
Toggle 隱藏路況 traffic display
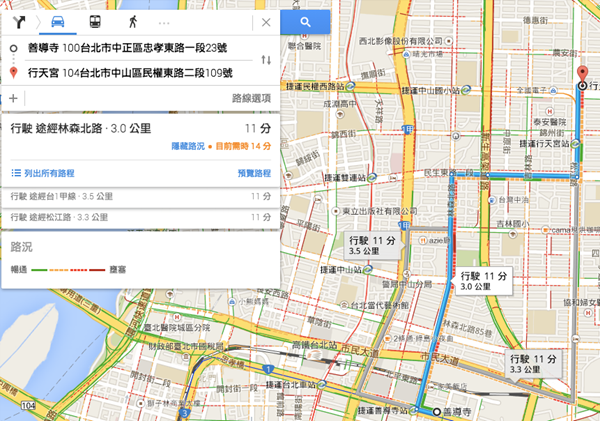(x=188, y=146)
